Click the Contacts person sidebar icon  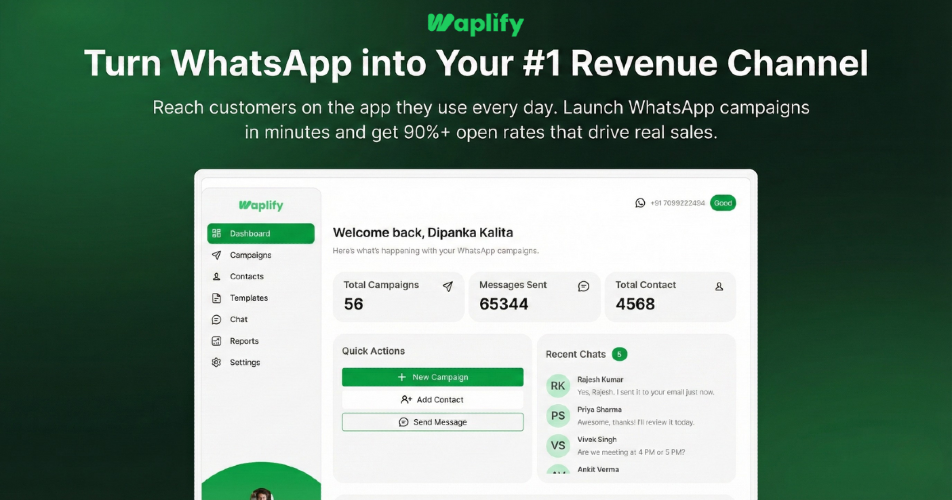pos(216,277)
